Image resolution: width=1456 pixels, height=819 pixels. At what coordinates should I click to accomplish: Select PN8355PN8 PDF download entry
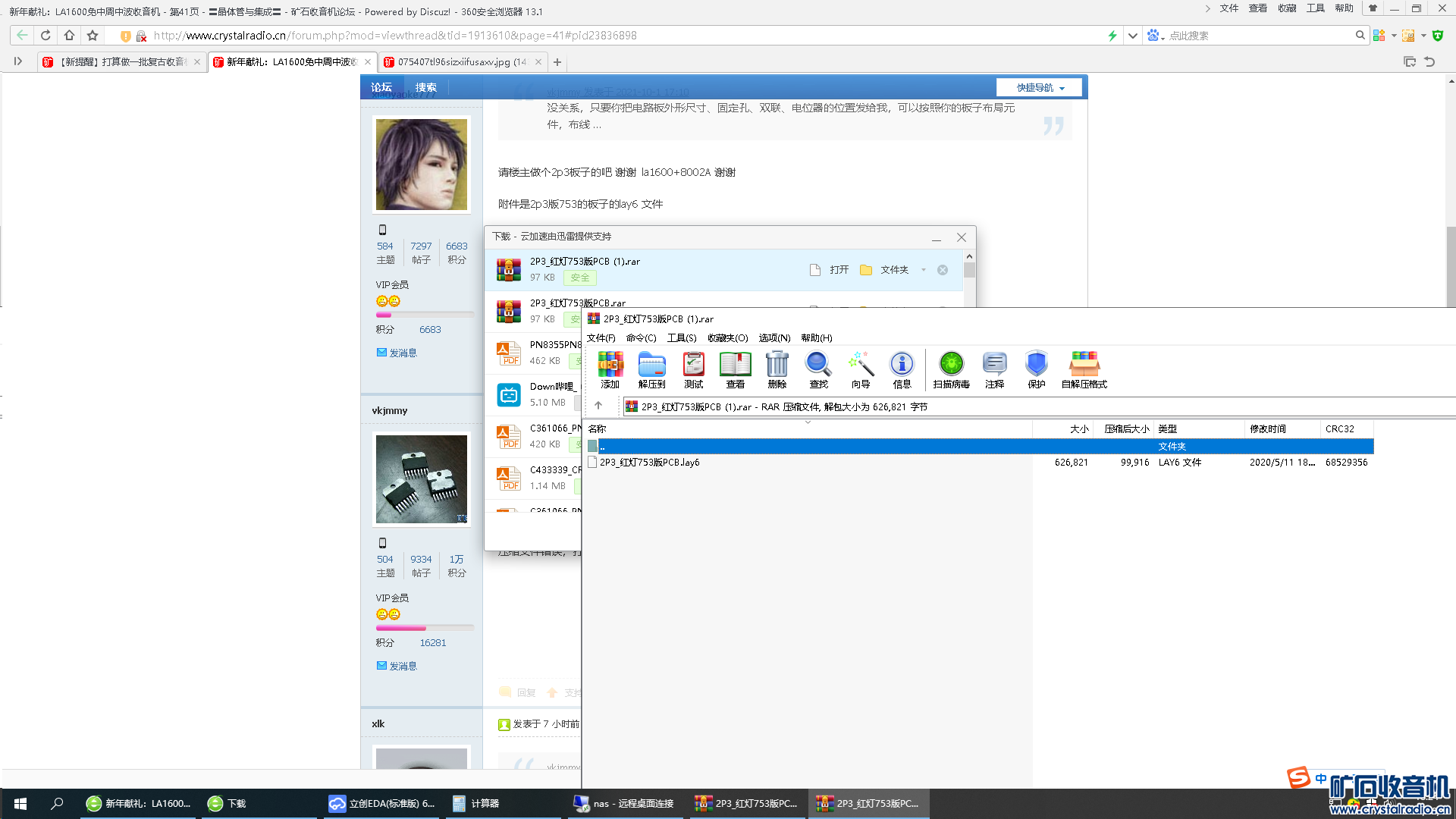point(534,353)
